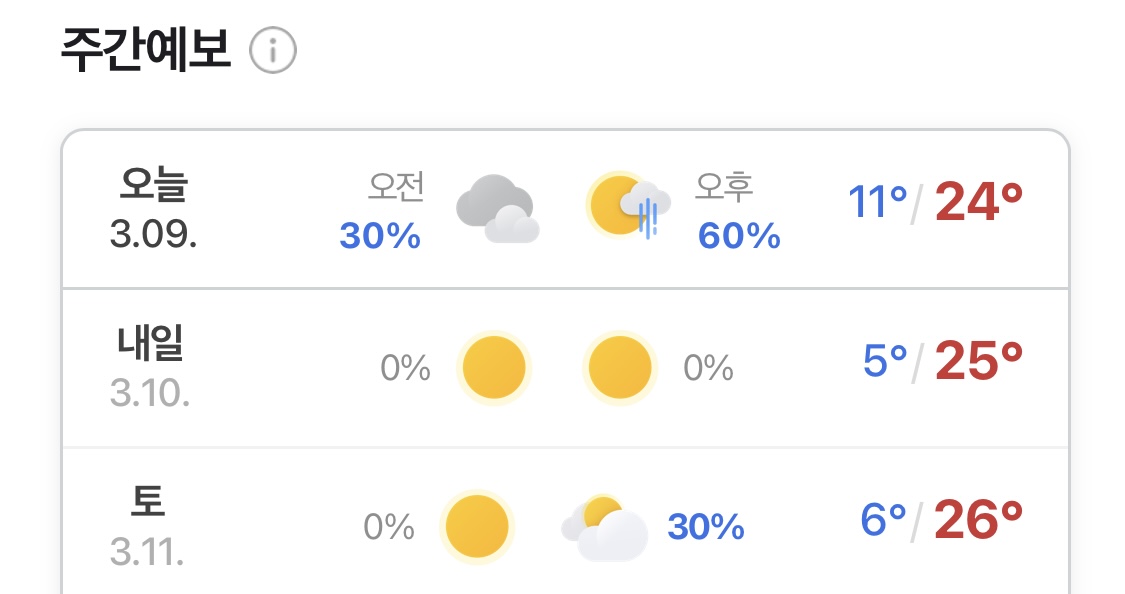
Task: Click today's low temperature 11°
Action: (877, 203)
